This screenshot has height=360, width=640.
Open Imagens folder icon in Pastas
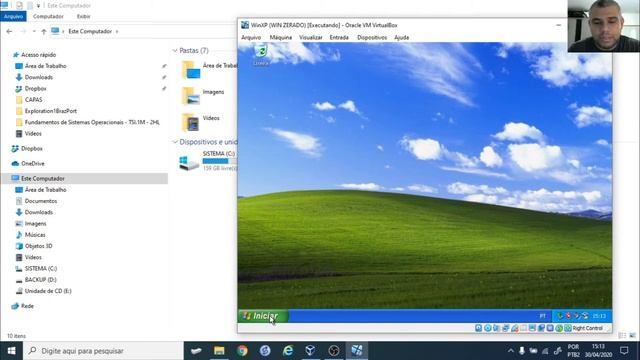[x=191, y=96]
